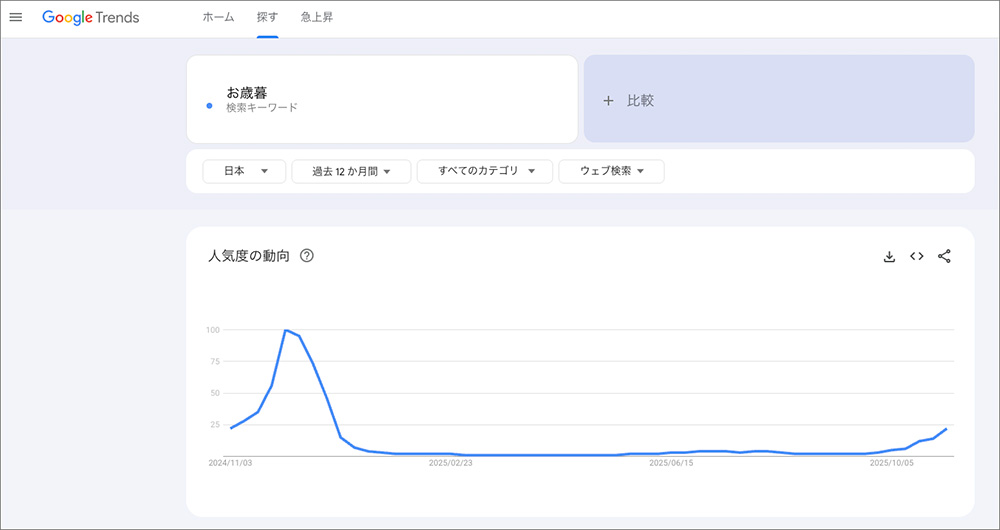The height and width of the screenshot is (530, 1000).
Task: Open the 過去 12 か月間 time range dropdown
Action: [x=351, y=172]
